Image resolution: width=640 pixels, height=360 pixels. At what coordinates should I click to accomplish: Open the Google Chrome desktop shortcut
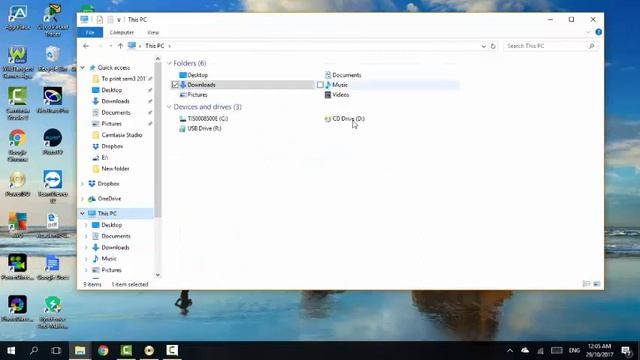coord(18,145)
